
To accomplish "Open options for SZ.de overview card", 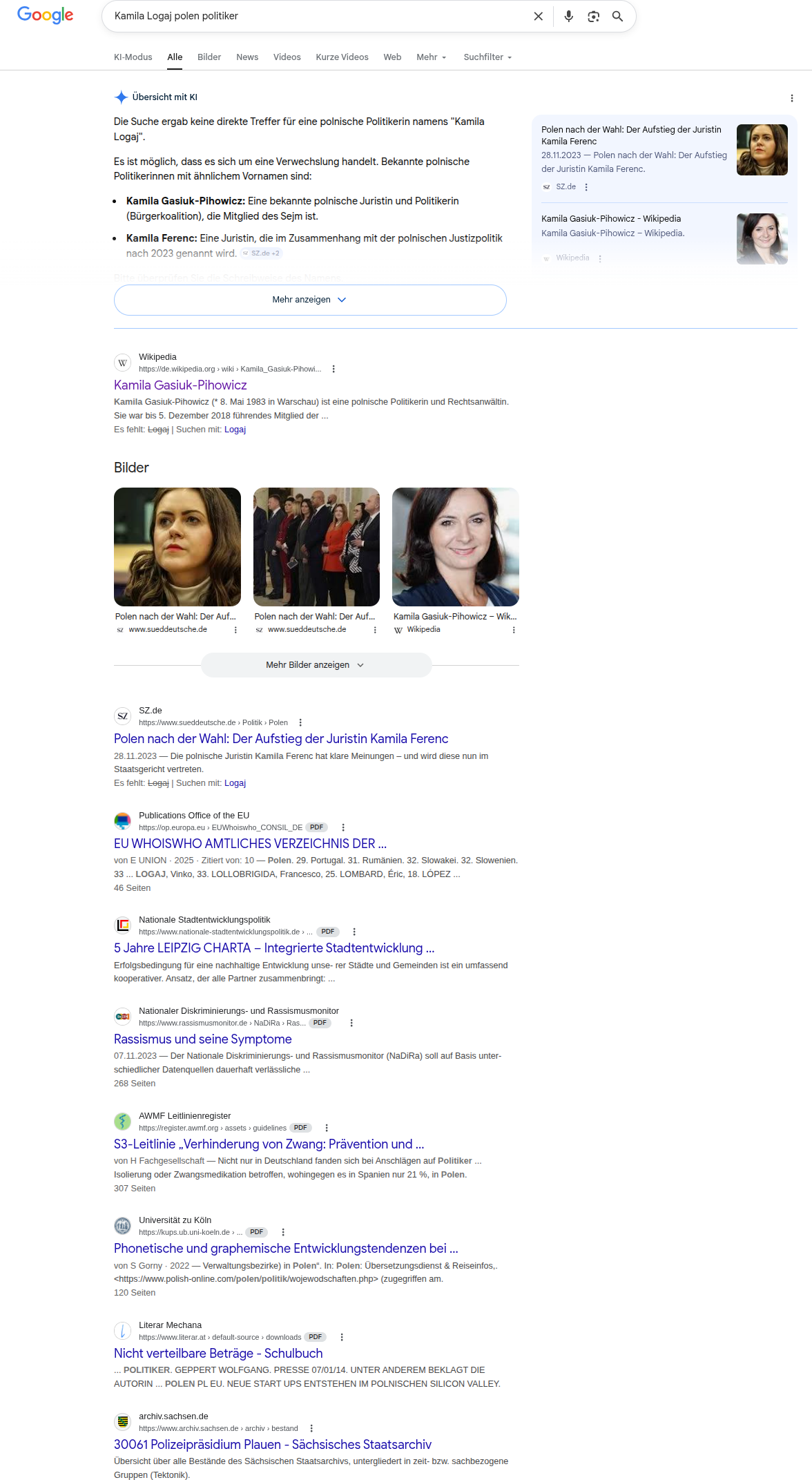I will coord(586,187).
